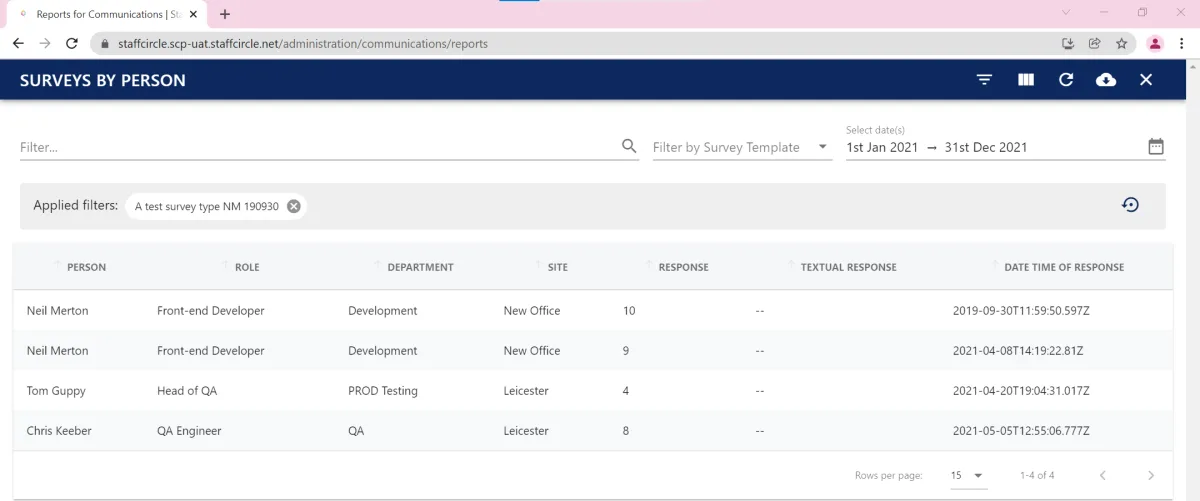Click the response value '8' for Chris Keeber
Screen dimensions: 1200x501
click(626, 431)
